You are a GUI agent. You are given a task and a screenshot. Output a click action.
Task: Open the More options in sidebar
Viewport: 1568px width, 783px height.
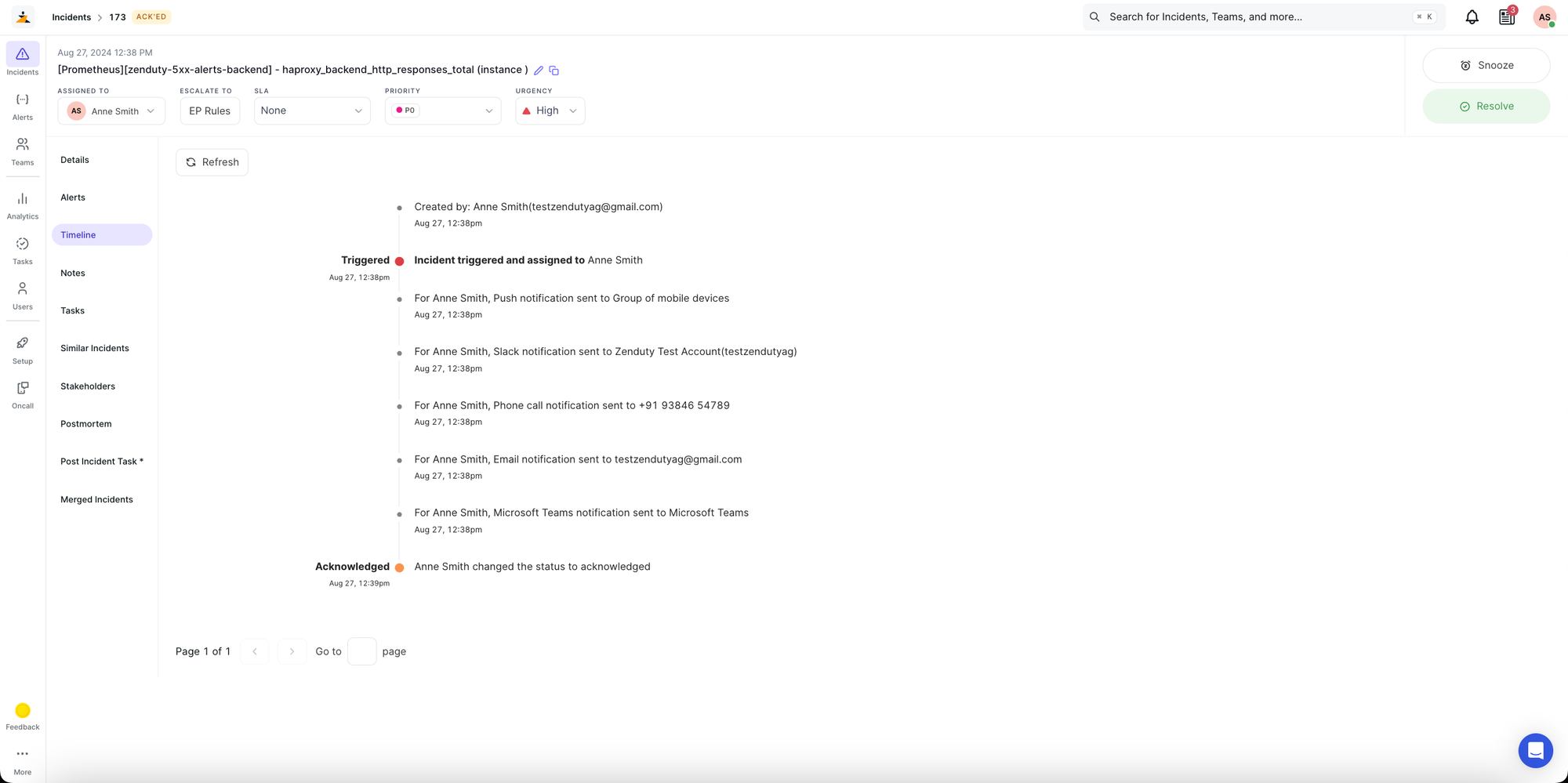click(x=23, y=760)
